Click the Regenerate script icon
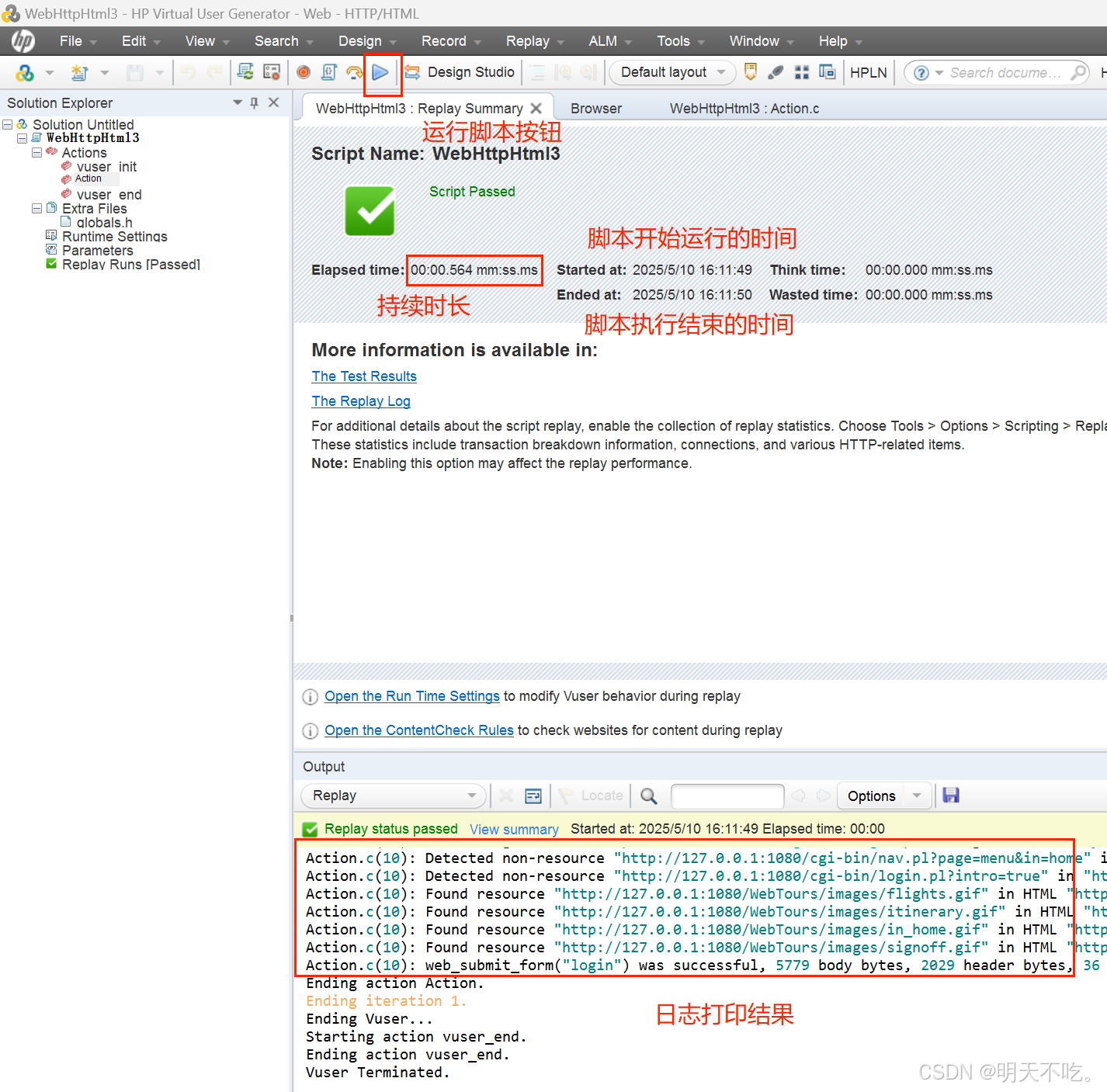 tap(245, 72)
